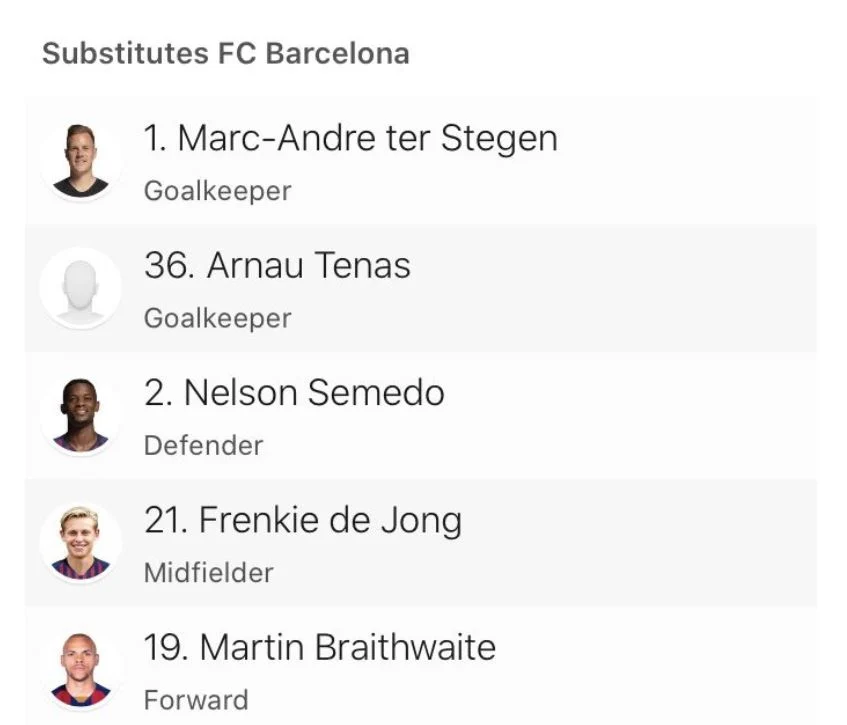Click the word Substitutes in header
Viewport: 847px width, 725px height.
click(125, 53)
